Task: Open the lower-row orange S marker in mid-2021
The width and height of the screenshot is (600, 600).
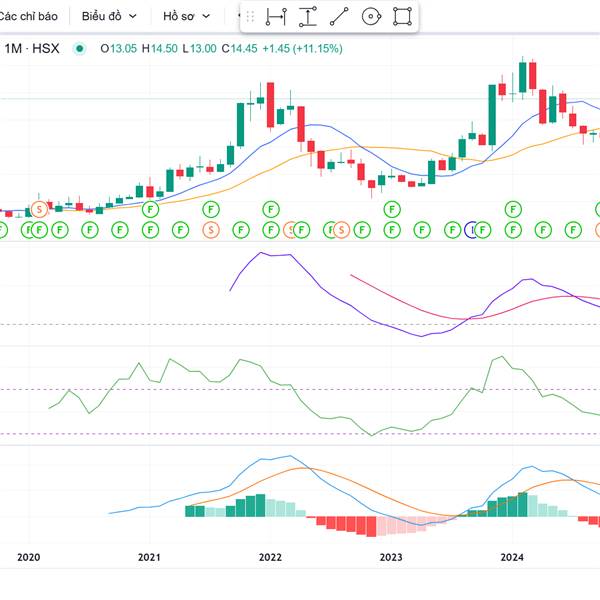Action: 210,230
